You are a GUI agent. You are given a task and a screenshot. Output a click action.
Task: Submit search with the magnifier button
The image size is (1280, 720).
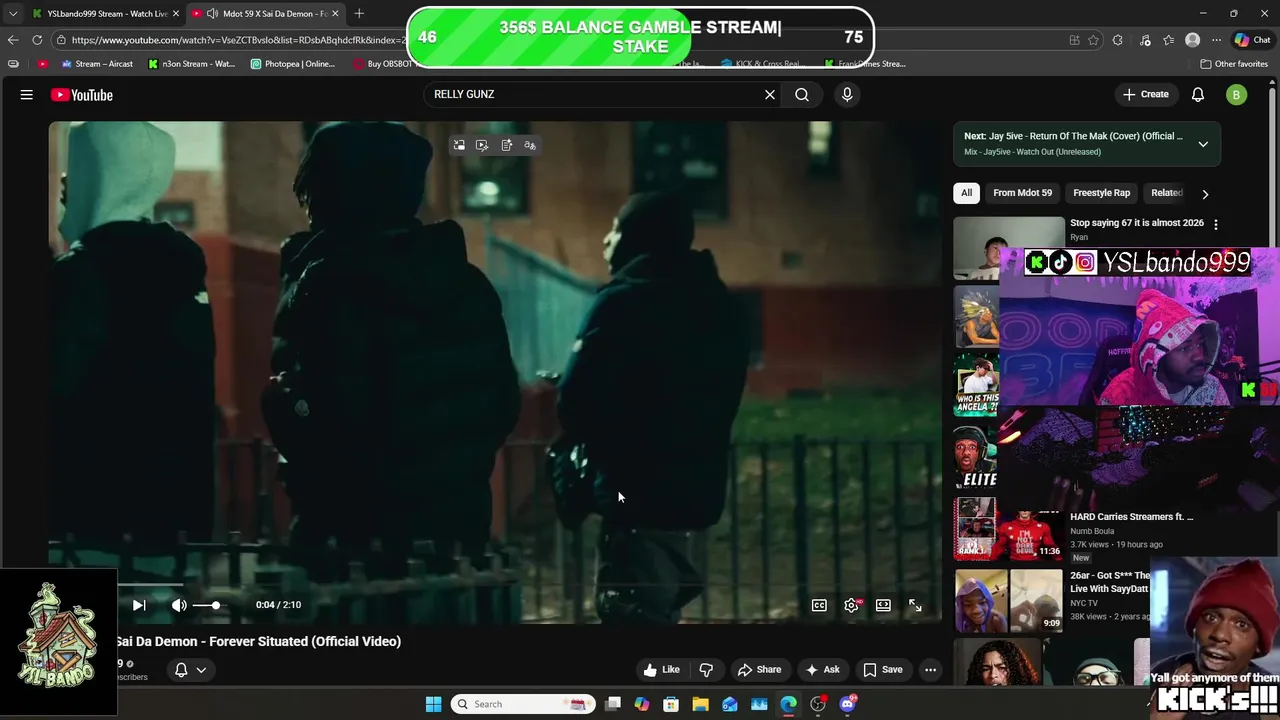[802, 94]
